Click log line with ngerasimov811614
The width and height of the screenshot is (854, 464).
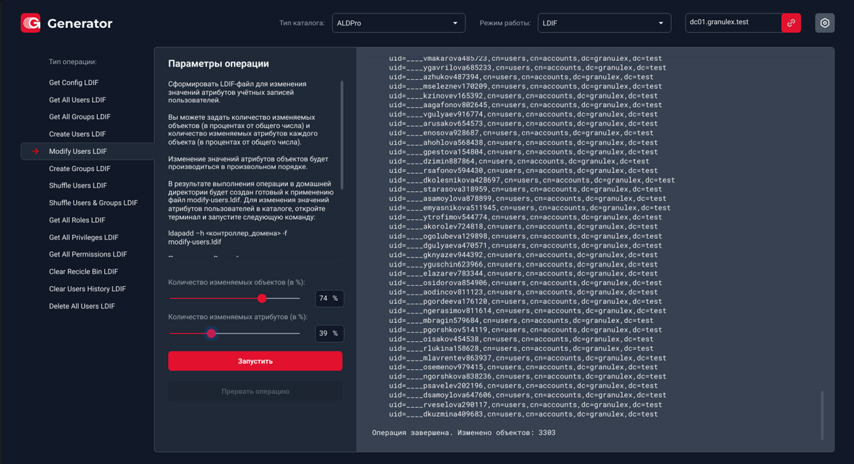pyautogui.click(x=527, y=311)
